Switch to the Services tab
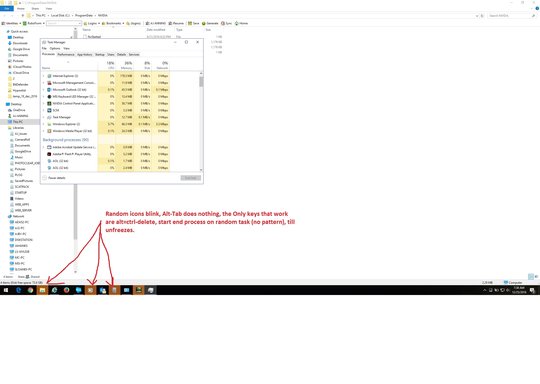Screen dimensions: 540x384 (134, 54)
